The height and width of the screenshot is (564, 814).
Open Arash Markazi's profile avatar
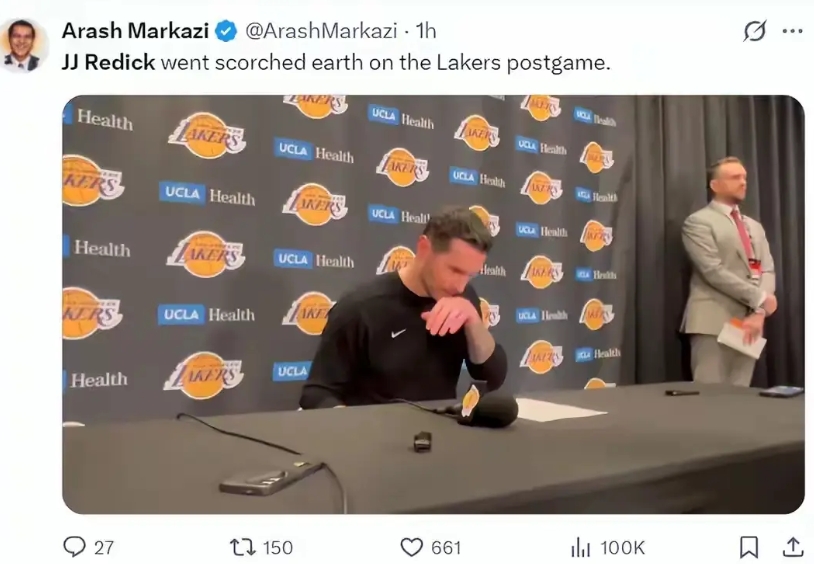pos(22,46)
